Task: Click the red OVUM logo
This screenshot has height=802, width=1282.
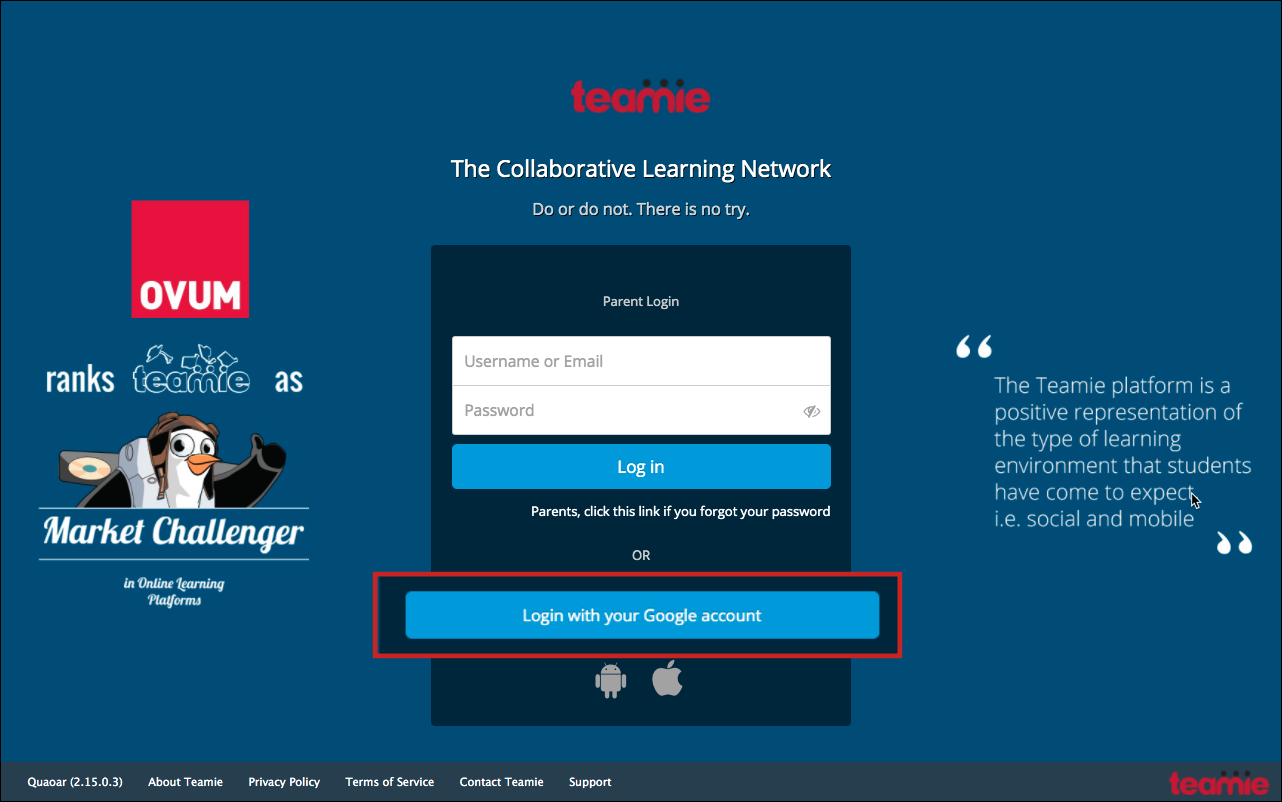Action: (190, 259)
